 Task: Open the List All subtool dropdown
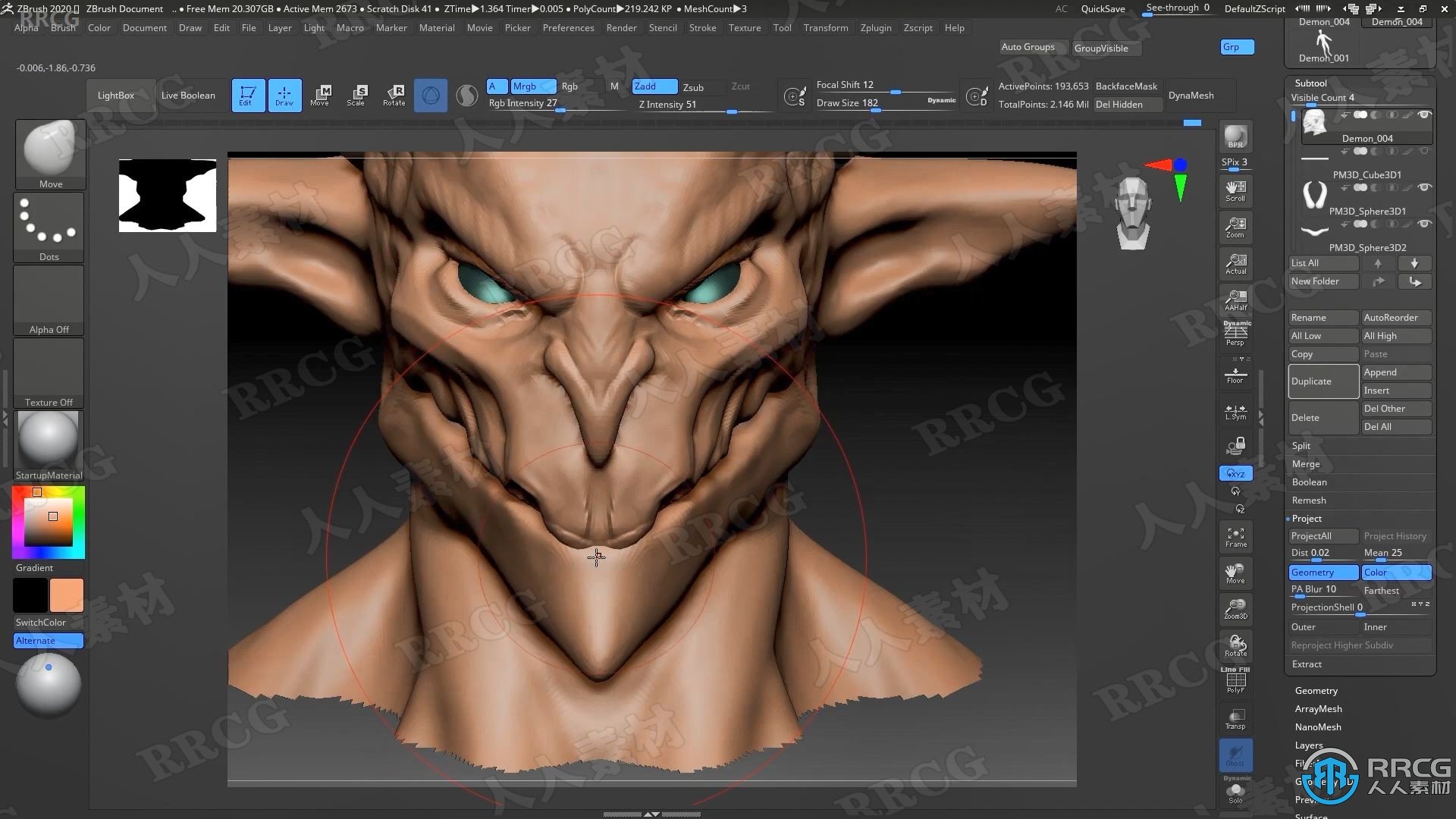(1322, 262)
